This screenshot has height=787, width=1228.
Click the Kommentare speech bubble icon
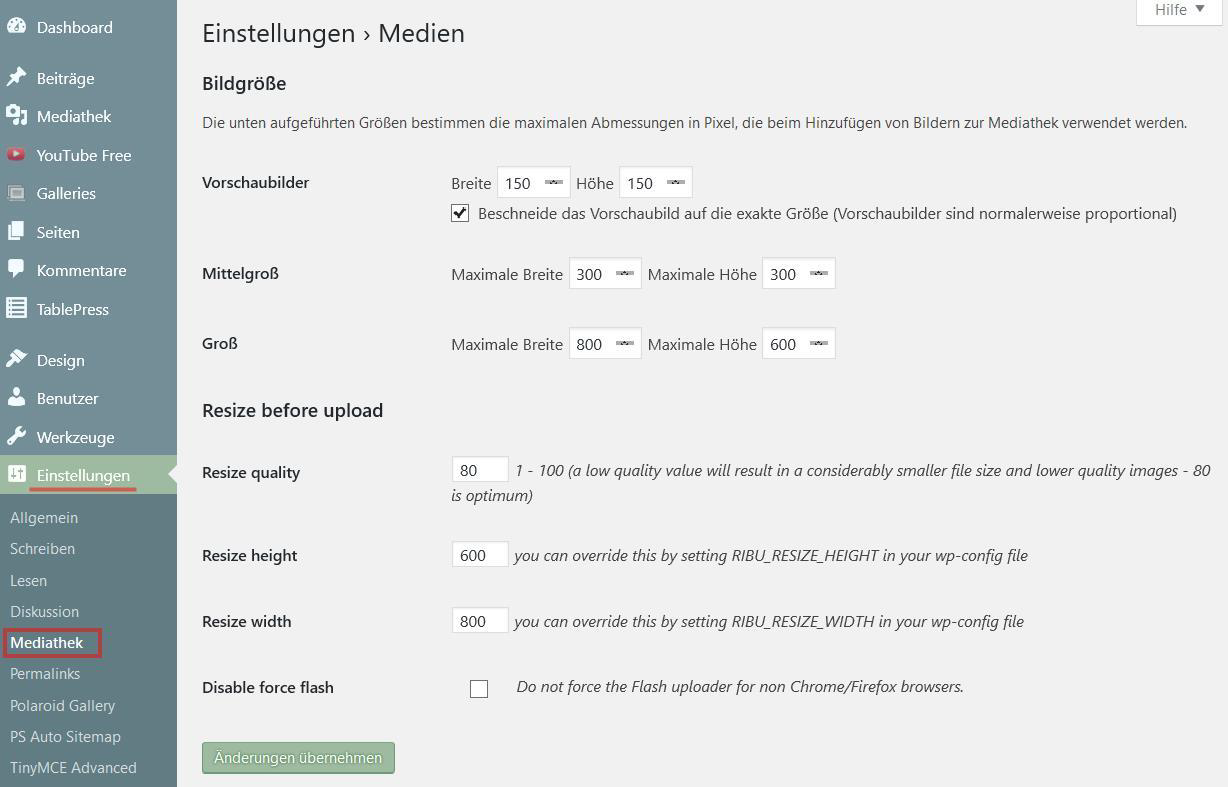pos(16,270)
